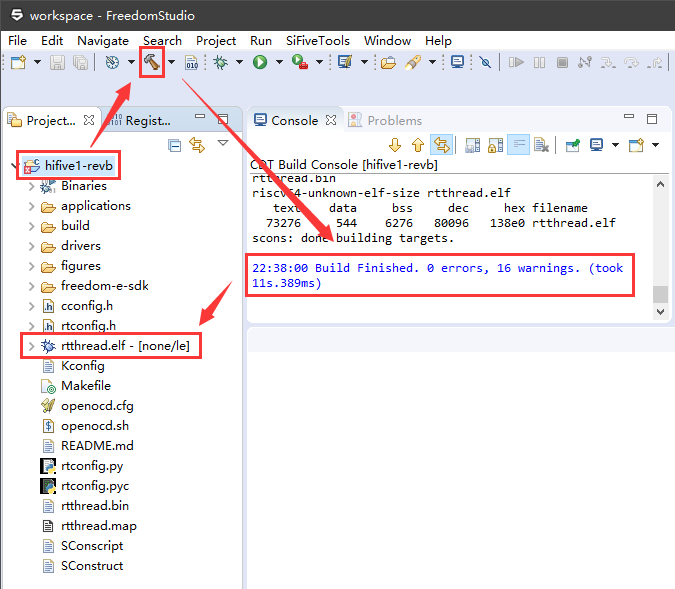Viewport: 675px width, 589px height.
Task: Click the Skip All Breakpoints icon
Action: [486, 63]
